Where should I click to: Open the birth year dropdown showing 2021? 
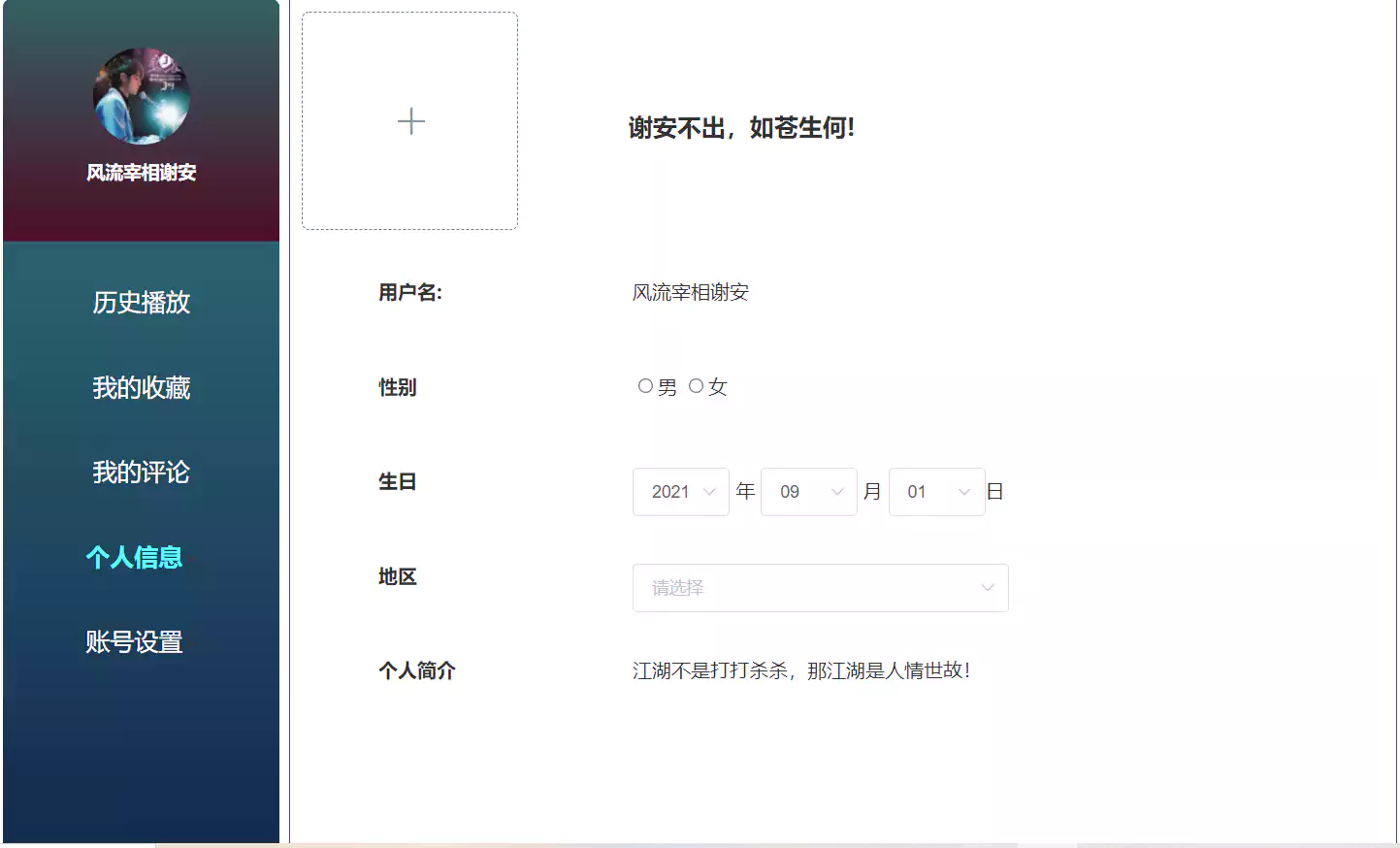coord(680,492)
